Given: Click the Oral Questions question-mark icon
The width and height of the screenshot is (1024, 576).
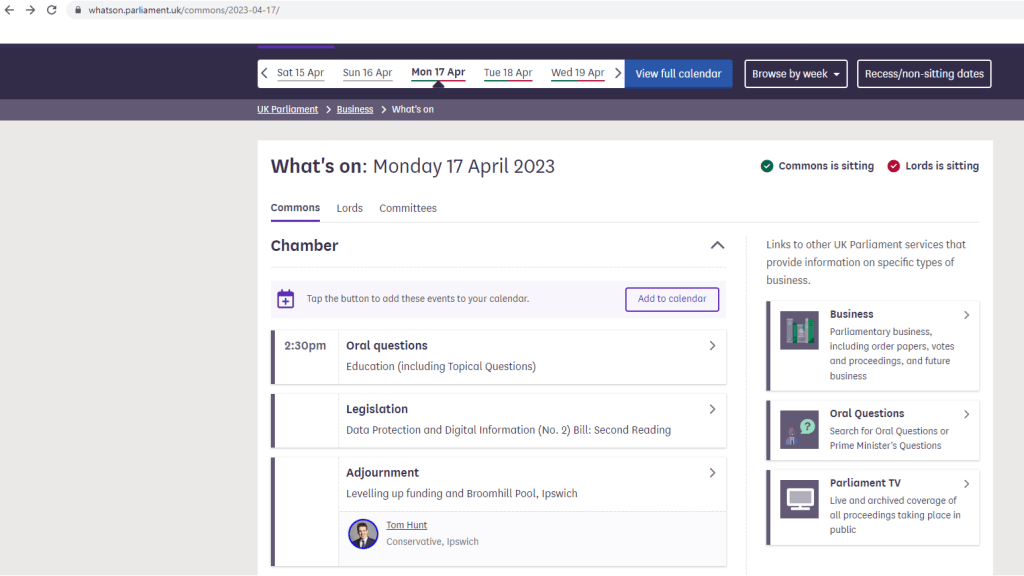Looking at the screenshot, I should [799, 430].
